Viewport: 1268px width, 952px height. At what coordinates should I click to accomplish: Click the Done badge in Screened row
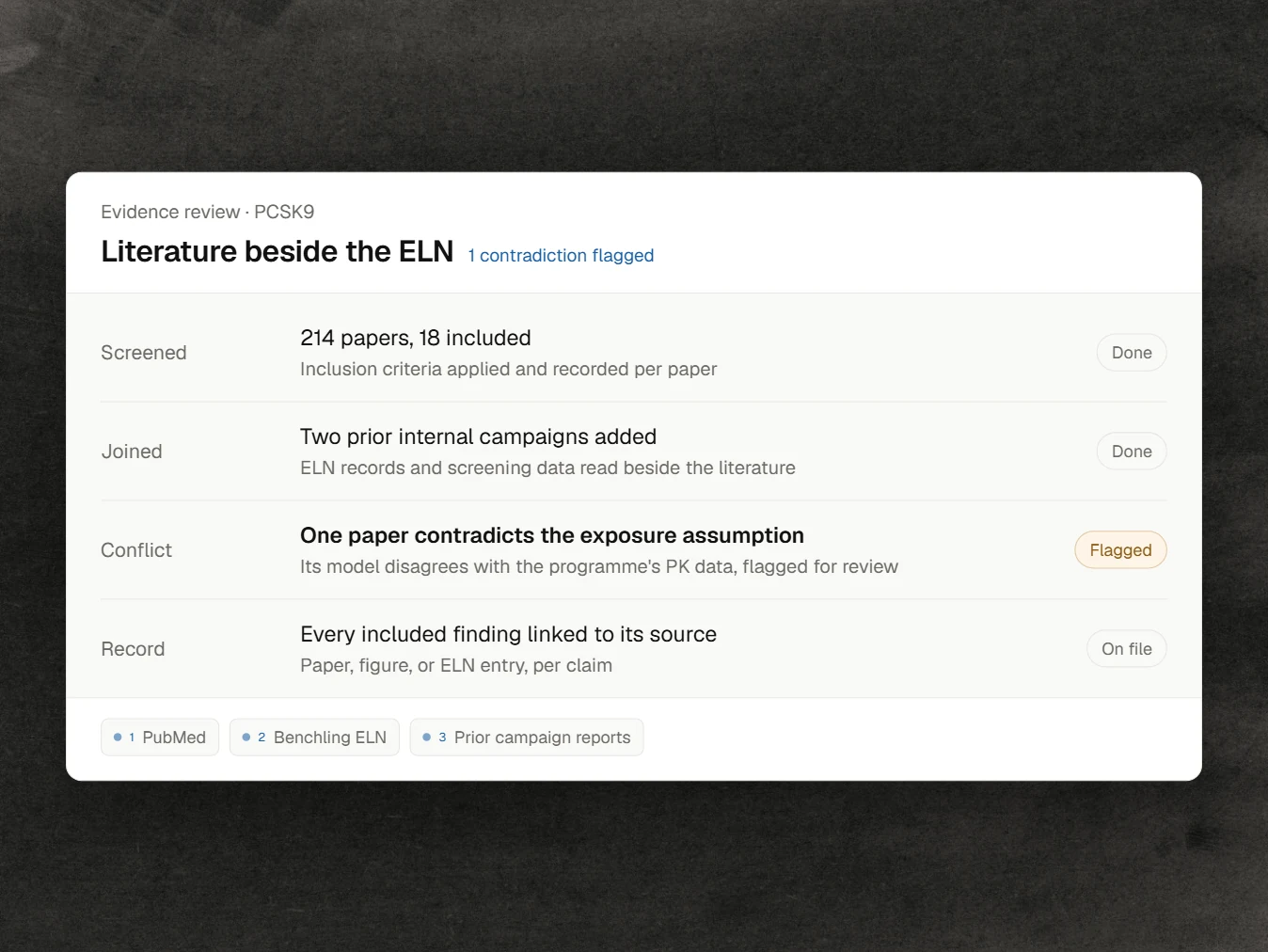click(1132, 353)
